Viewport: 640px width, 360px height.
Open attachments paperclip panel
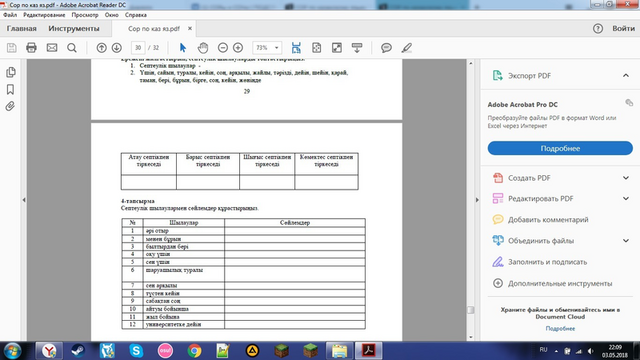pyautogui.click(x=10, y=106)
